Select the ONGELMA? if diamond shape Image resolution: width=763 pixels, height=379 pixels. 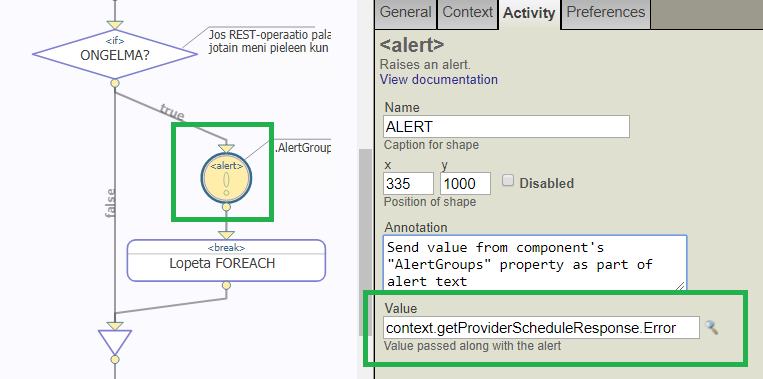coord(115,54)
